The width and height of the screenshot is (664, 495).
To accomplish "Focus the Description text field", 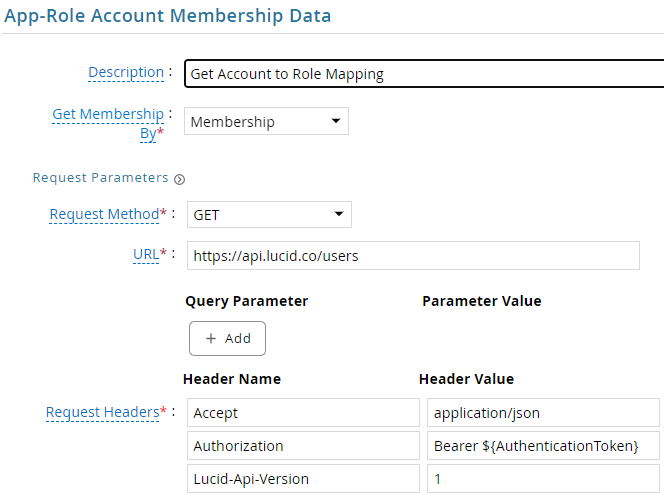I will tap(424, 74).
